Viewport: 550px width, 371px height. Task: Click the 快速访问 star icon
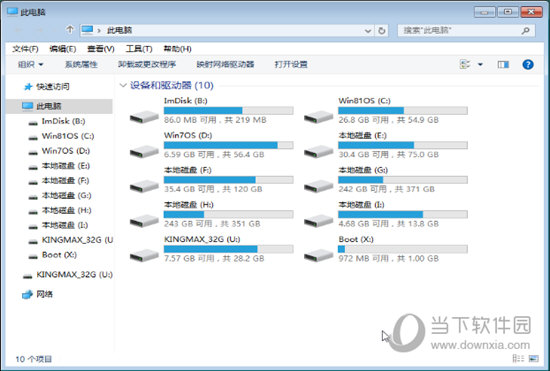pyautogui.click(x=28, y=87)
